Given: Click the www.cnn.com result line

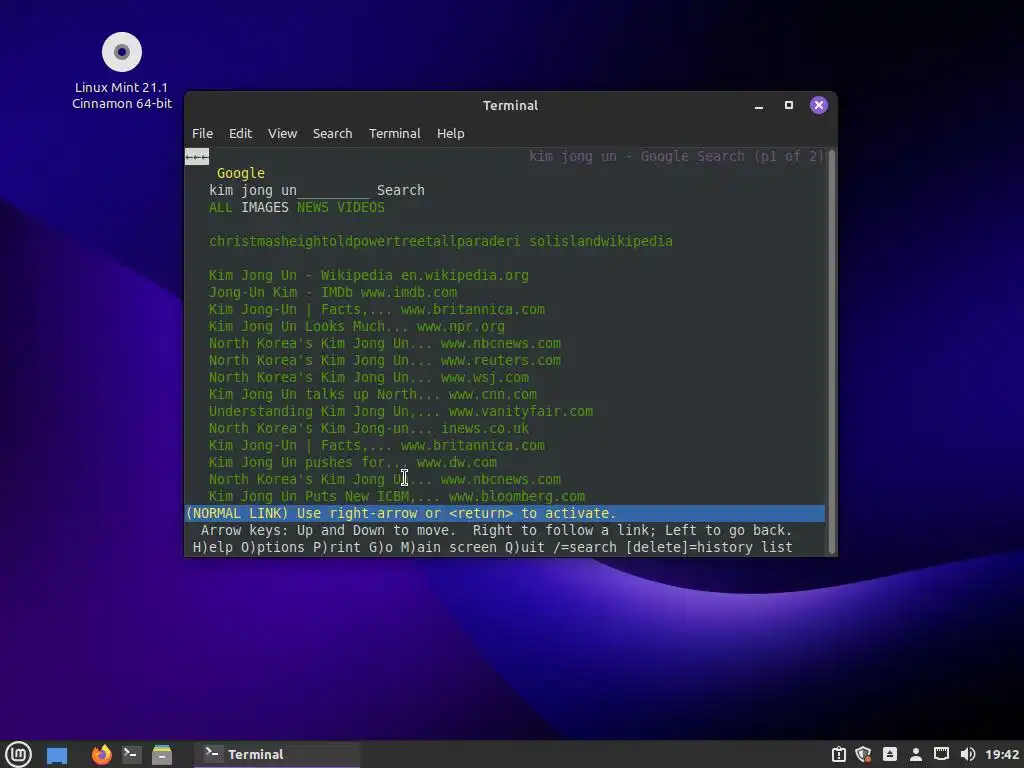Looking at the screenshot, I should click(373, 394).
